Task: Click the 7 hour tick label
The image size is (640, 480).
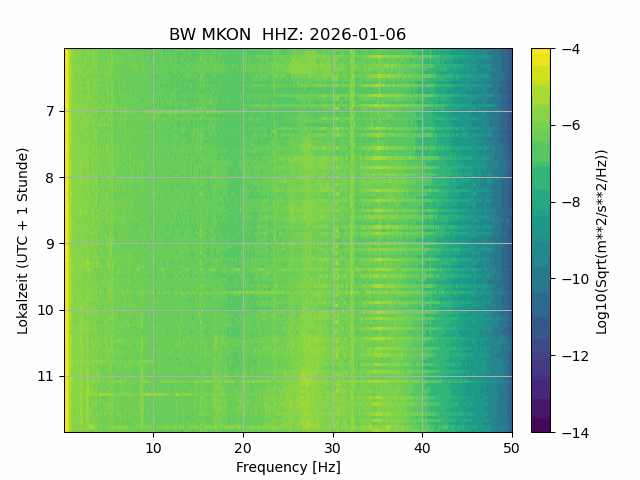Action: [50, 111]
